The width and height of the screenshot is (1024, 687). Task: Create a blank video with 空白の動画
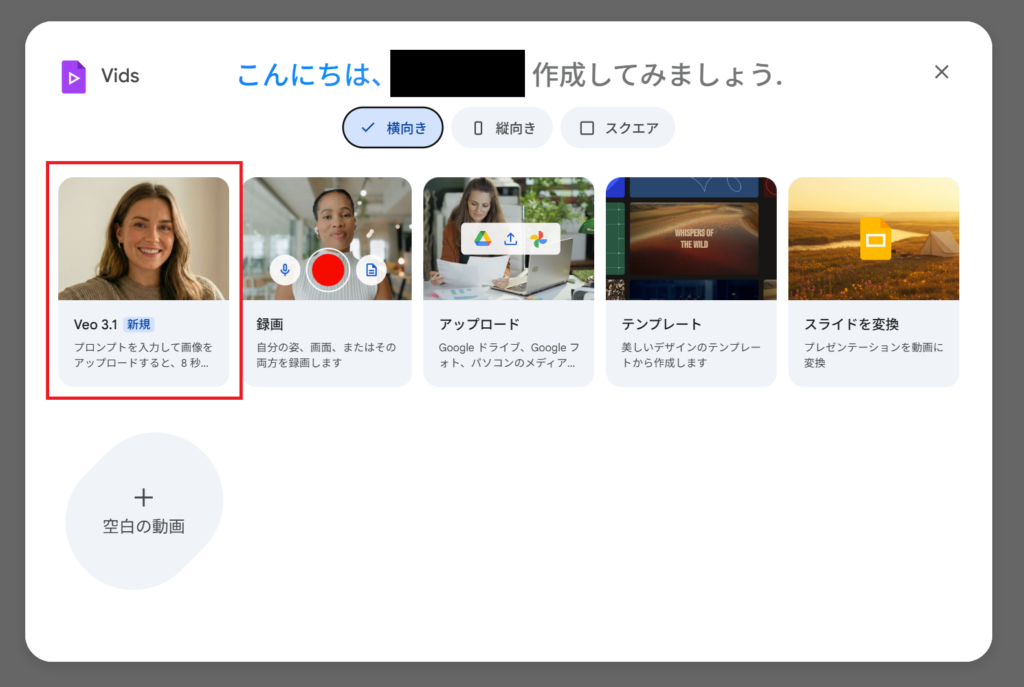click(144, 510)
